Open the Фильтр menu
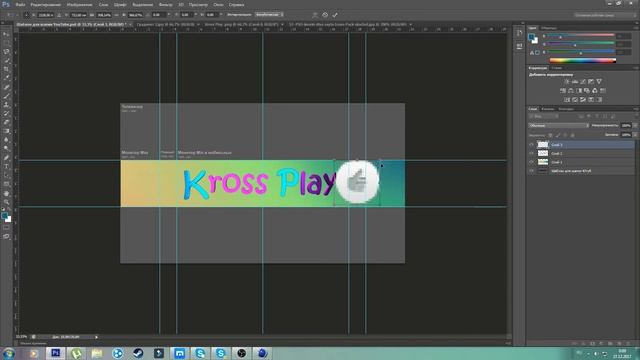 click(x=165, y=5)
